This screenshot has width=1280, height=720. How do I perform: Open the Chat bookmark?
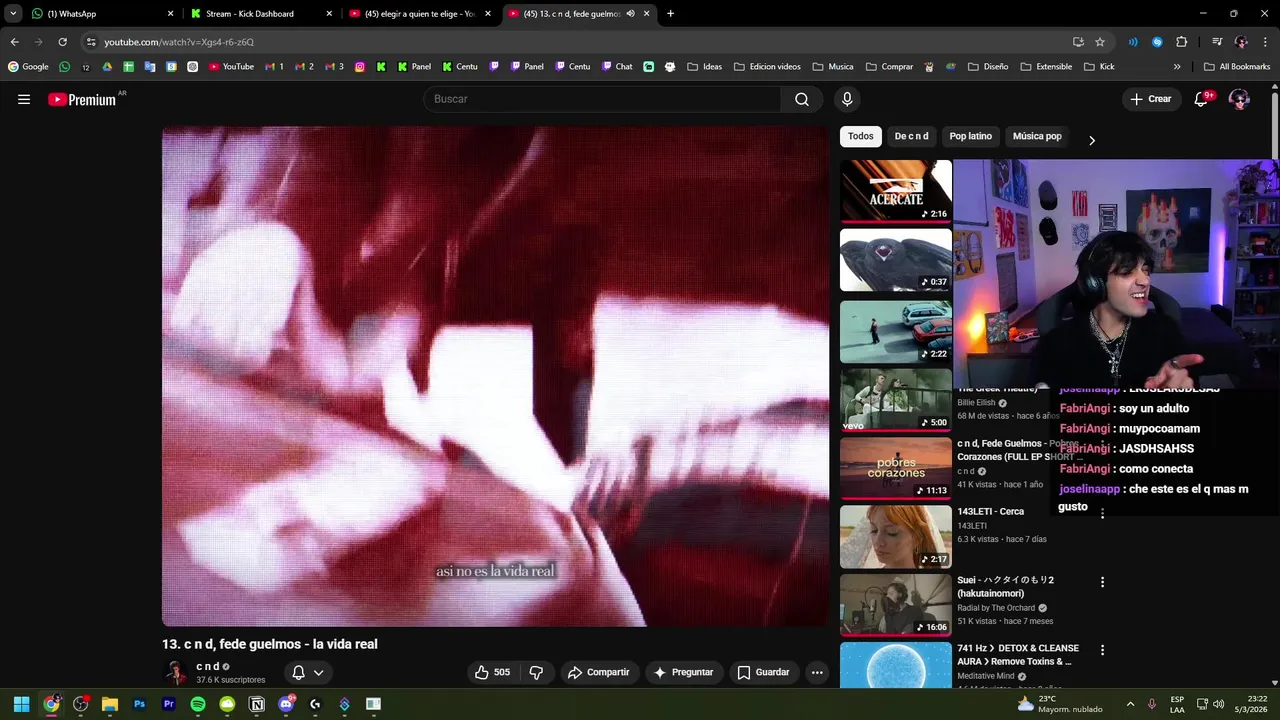click(617, 67)
